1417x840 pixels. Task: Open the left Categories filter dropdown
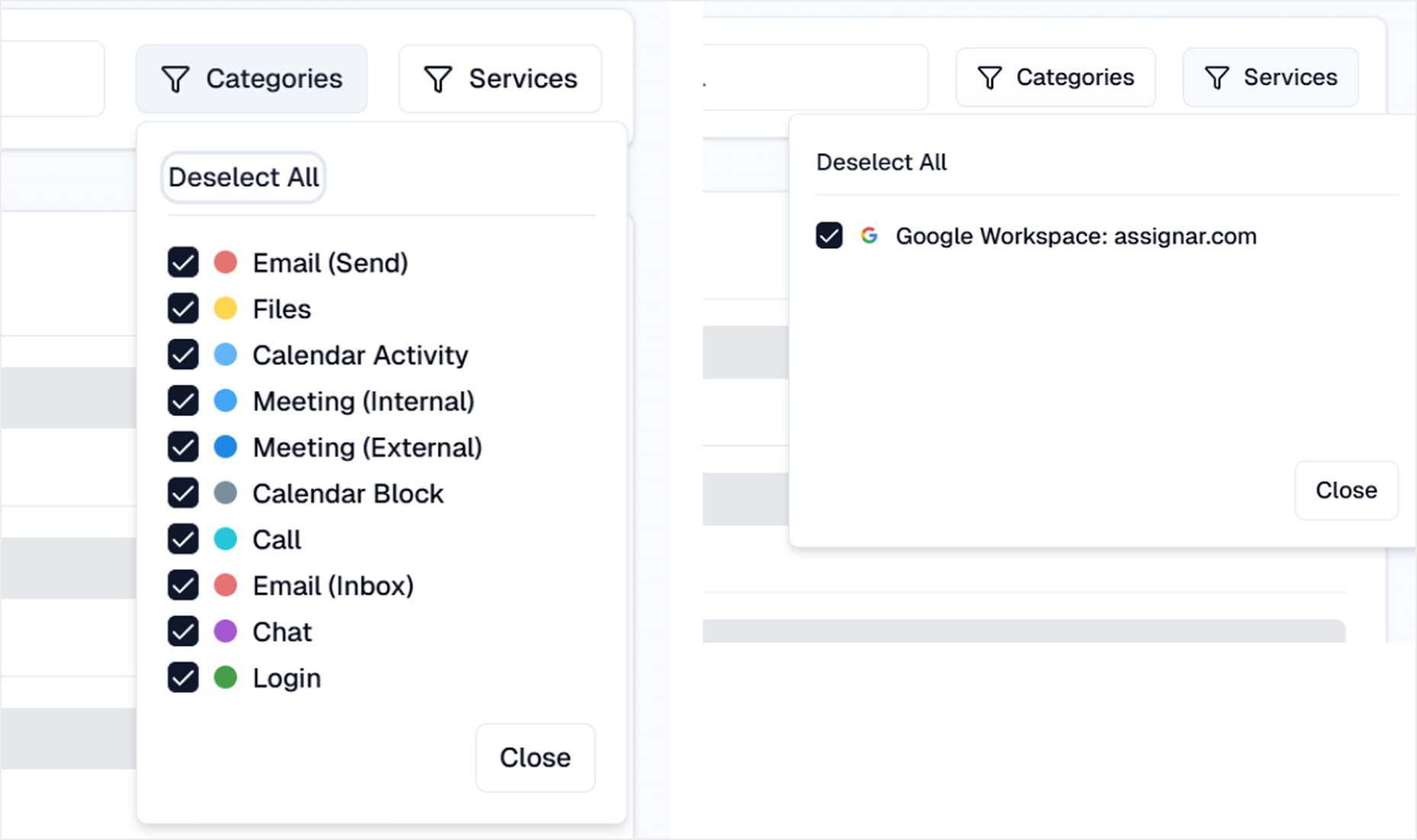click(x=252, y=79)
